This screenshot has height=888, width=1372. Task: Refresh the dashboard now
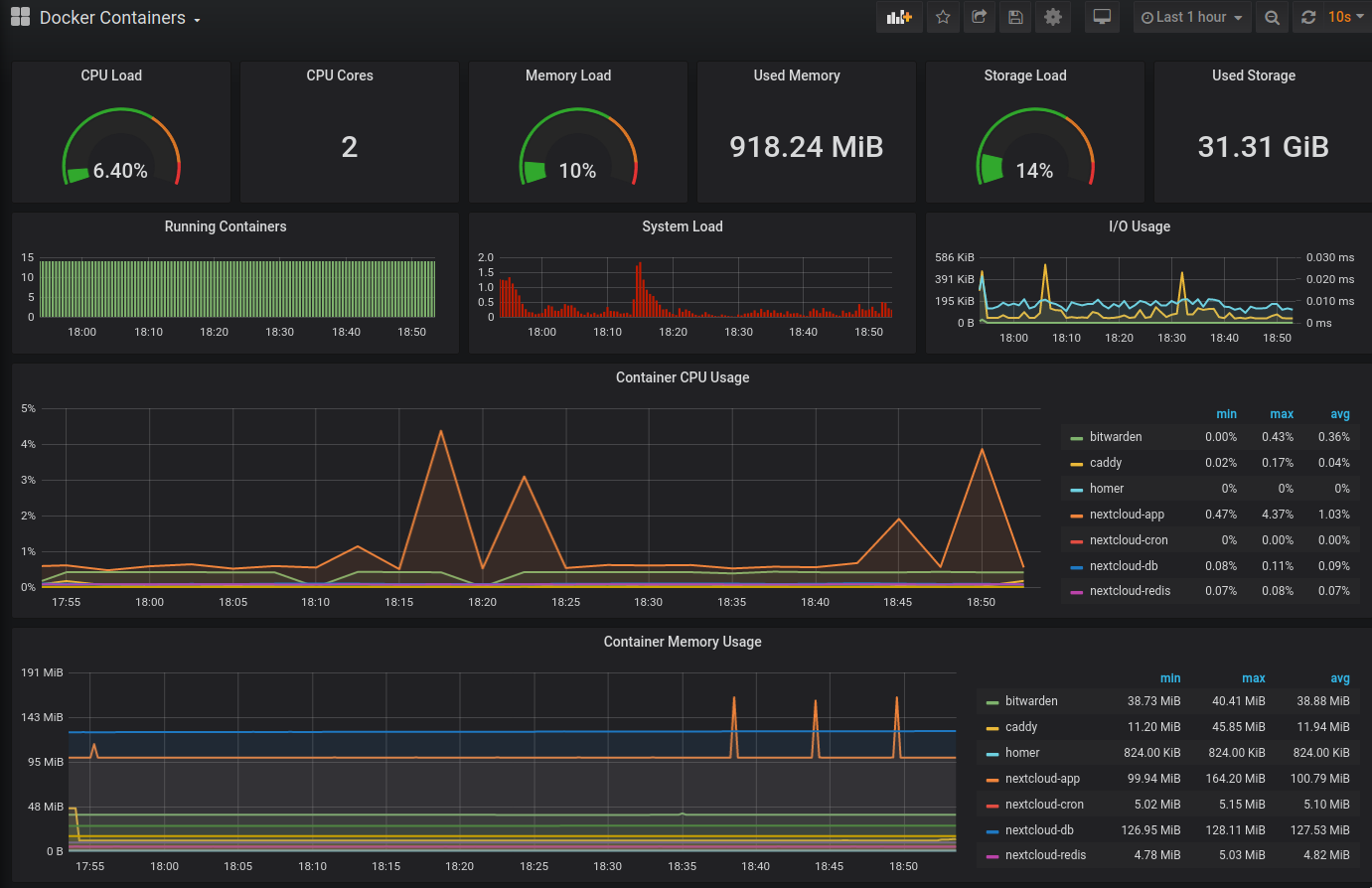click(1308, 17)
